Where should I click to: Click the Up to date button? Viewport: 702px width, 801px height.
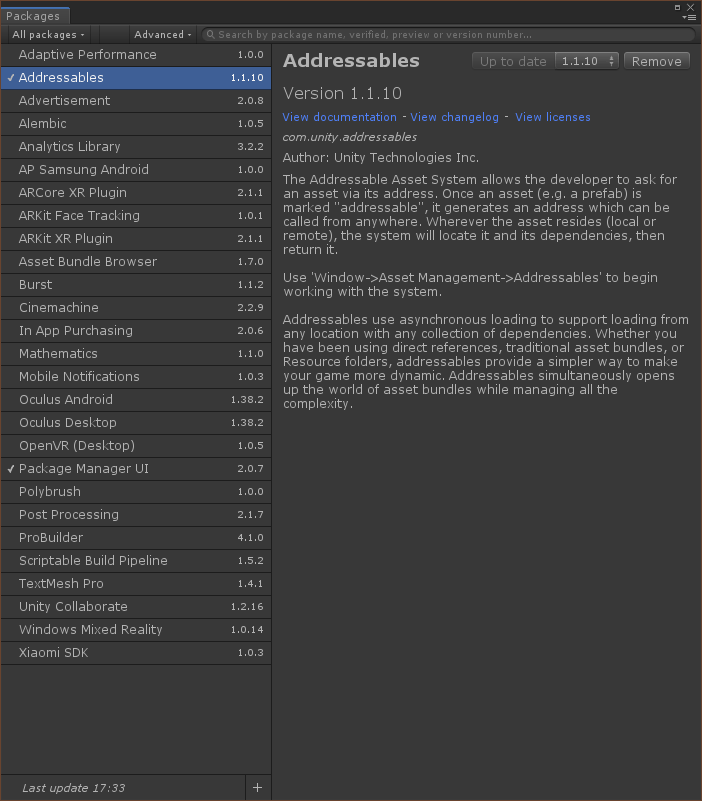[513, 61]
